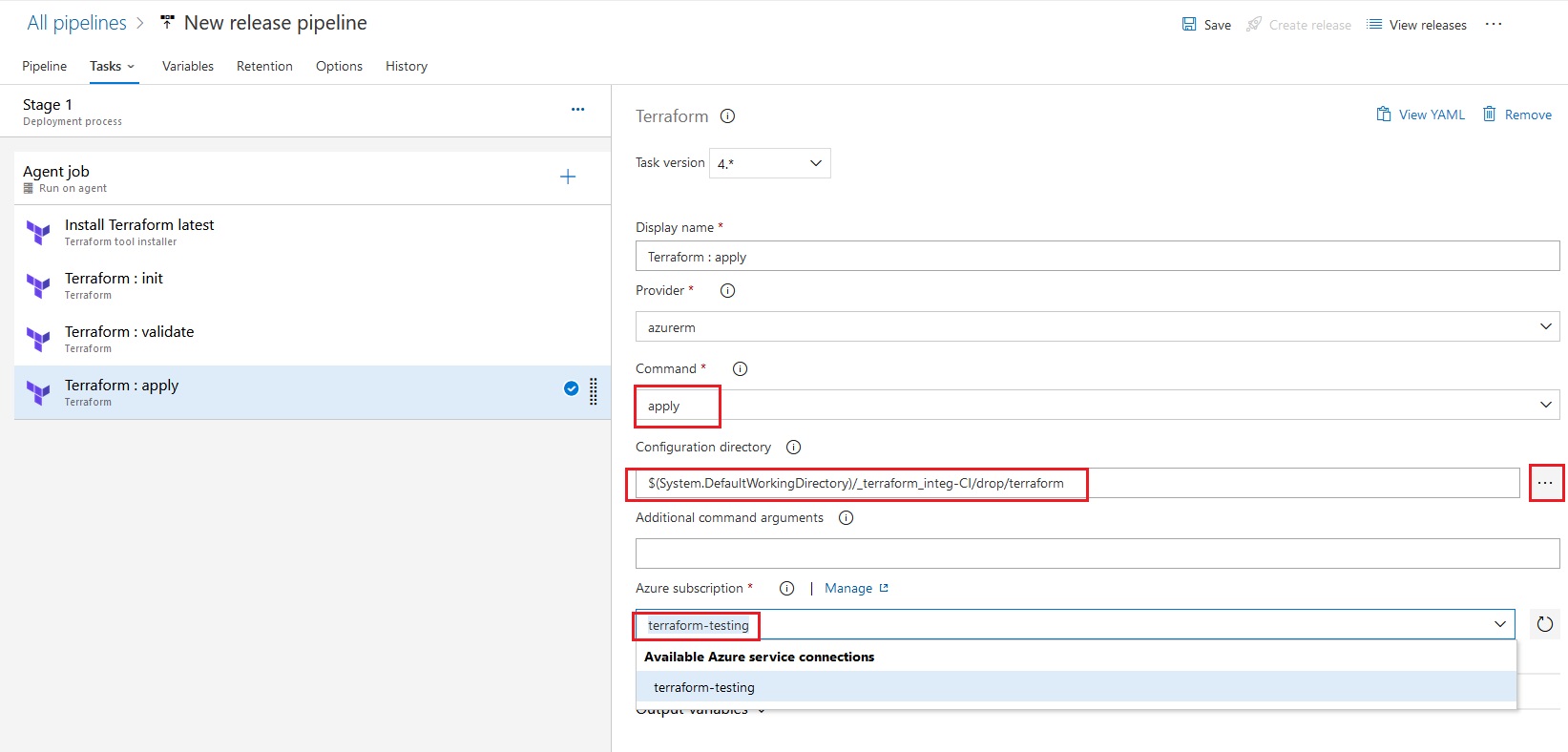The height and width of the screenshot is (752, 1568).
Task: Click the Save disk icon
Action: tap(1189, 24)
